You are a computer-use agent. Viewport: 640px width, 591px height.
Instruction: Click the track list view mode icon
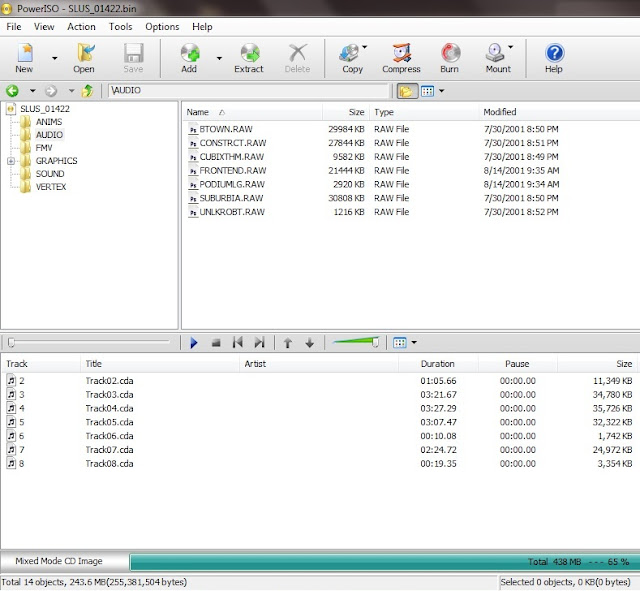click(400, 342)
